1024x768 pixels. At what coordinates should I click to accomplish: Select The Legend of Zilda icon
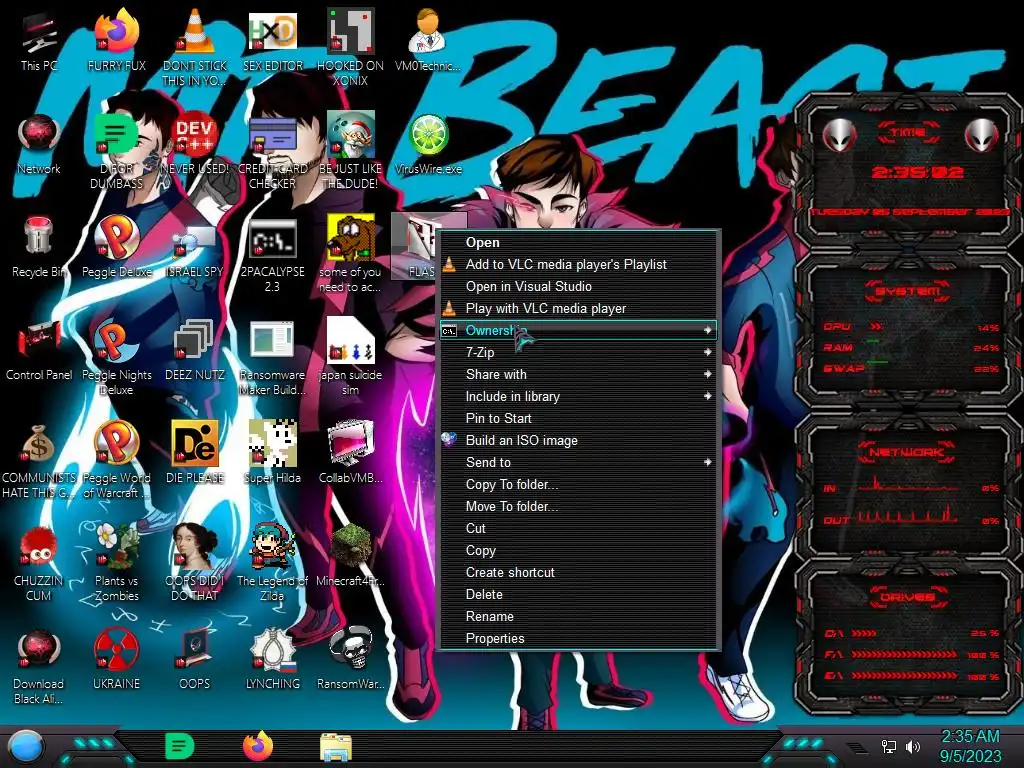click(272, 564)
